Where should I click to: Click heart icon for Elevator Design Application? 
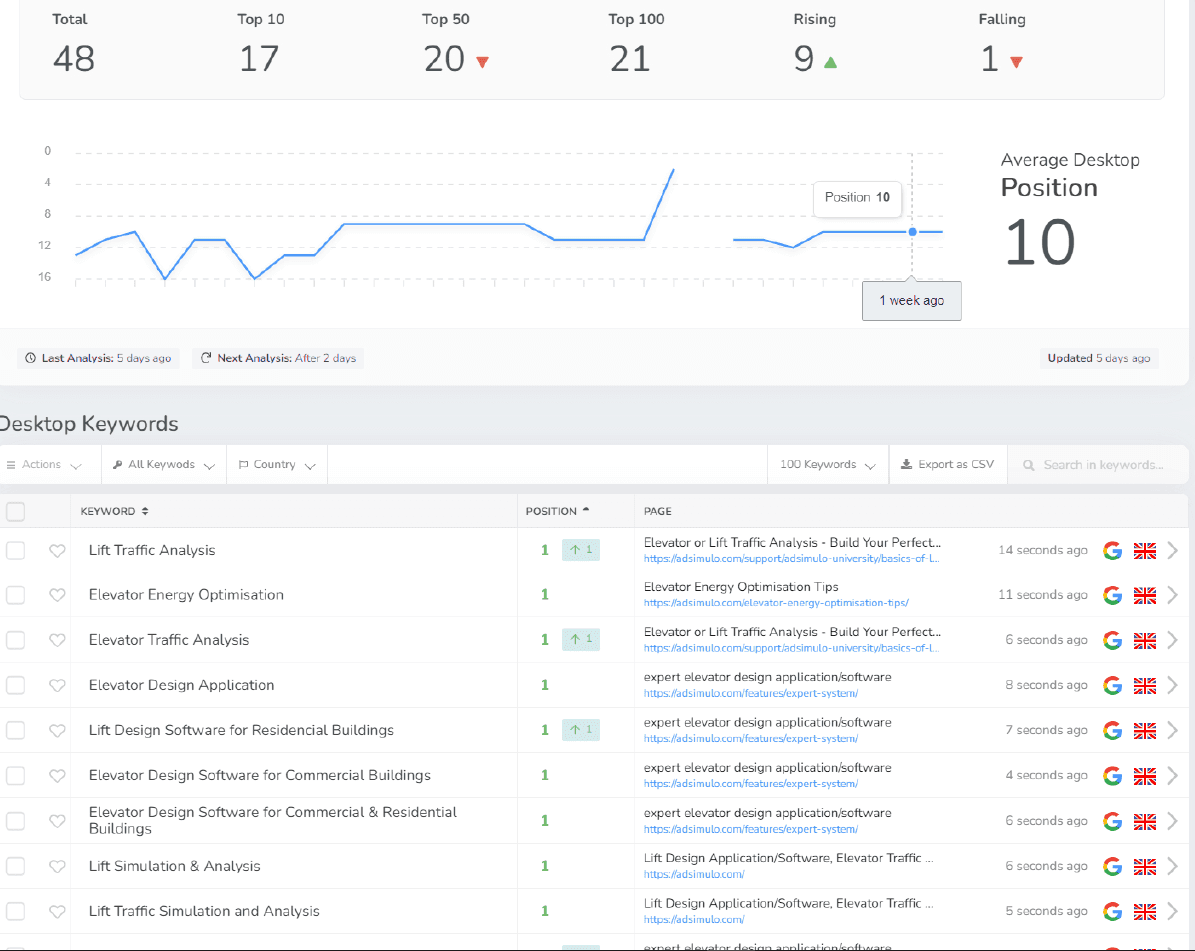57,686
